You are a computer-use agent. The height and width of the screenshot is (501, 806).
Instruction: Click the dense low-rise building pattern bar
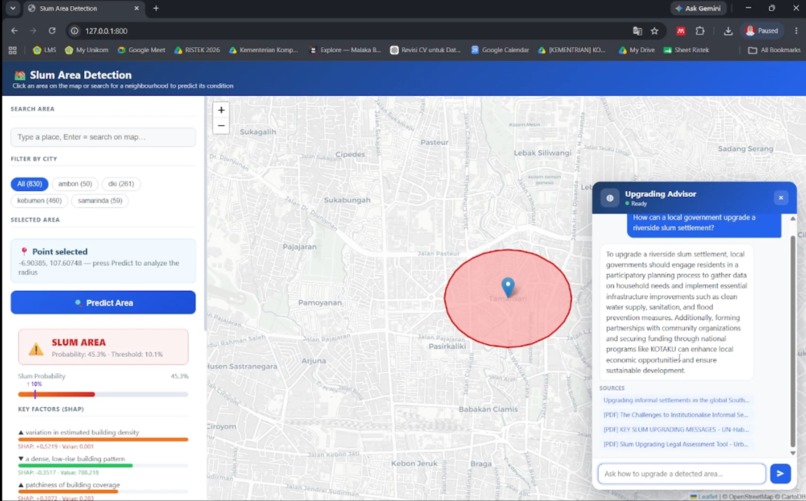(103, 466)
